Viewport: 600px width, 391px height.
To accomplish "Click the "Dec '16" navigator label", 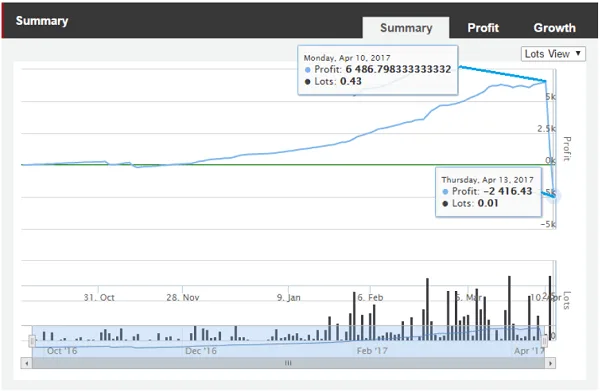I will click(201, 351).
